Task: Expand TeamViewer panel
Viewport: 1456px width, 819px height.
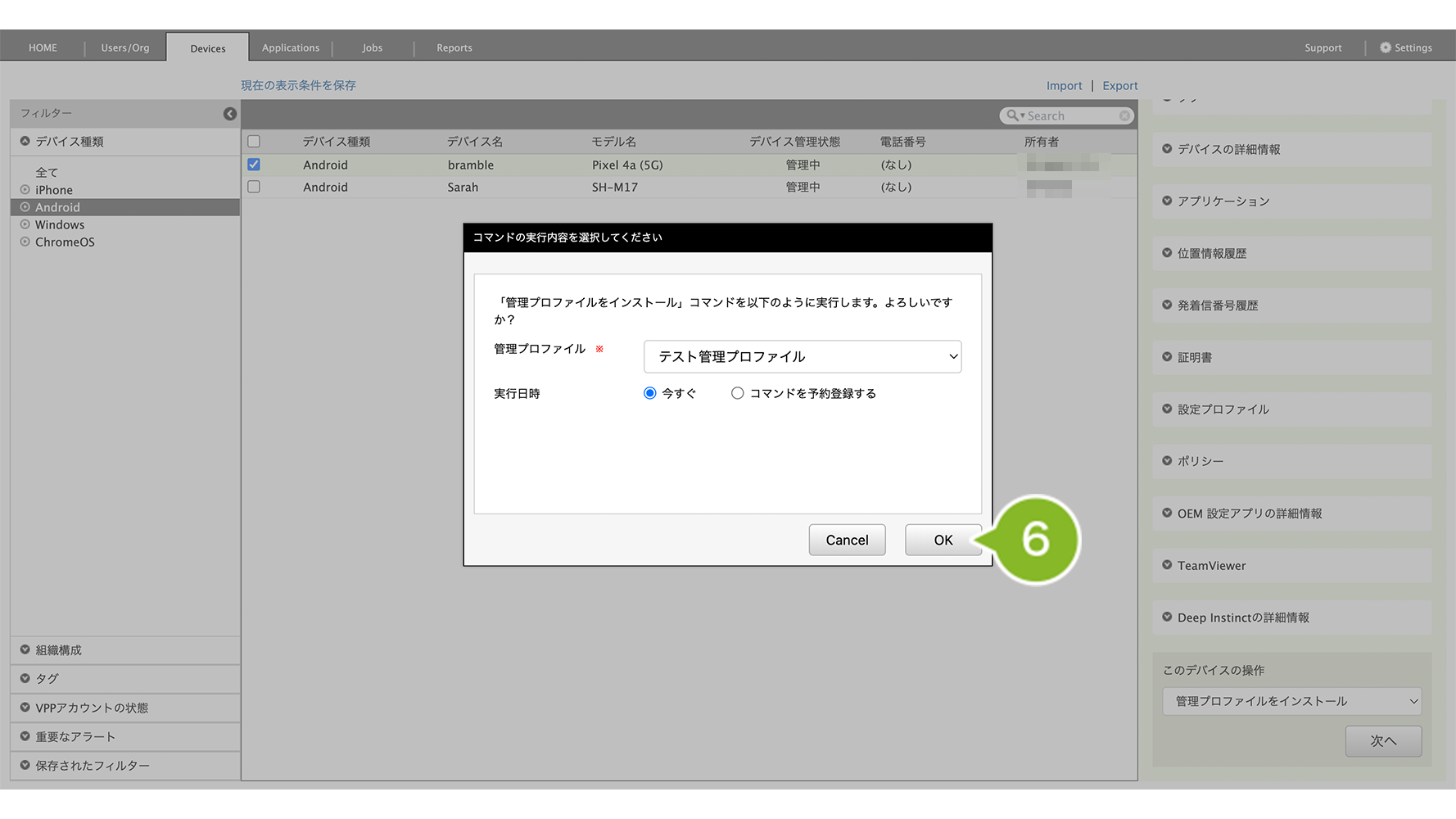Action: [1291, 565]
